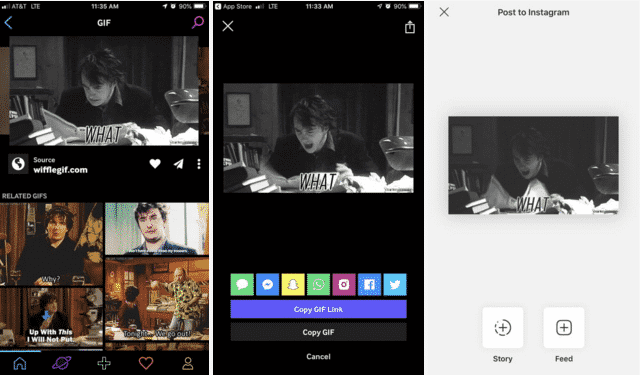This screenshot has width=640, height=375.
Task: Open the three-dot more options menu
Action: coord(199,164)
